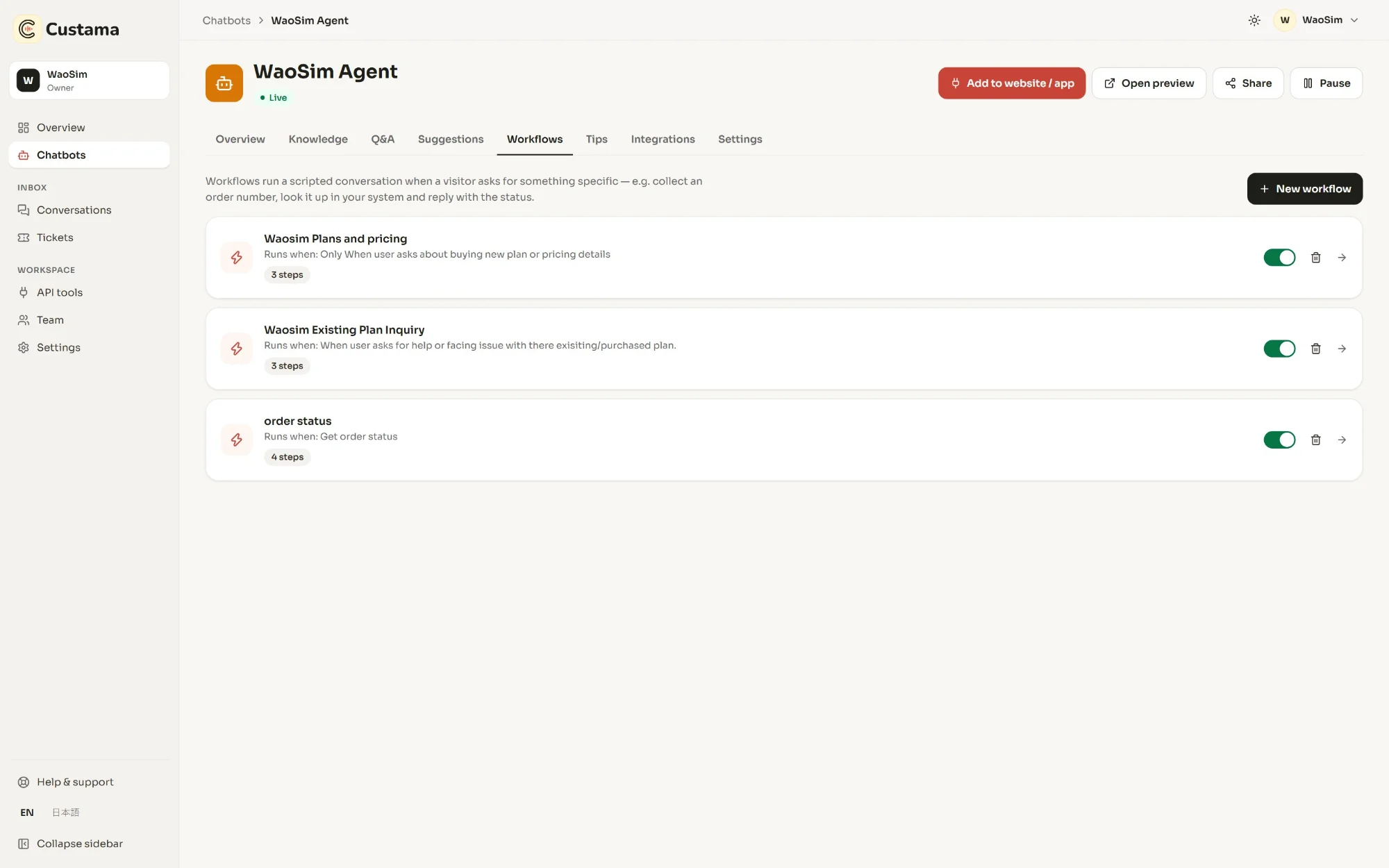Viewport: 1389px width, 868px height.
Task: Open the agent Settings tab
Action: point(740,140)
